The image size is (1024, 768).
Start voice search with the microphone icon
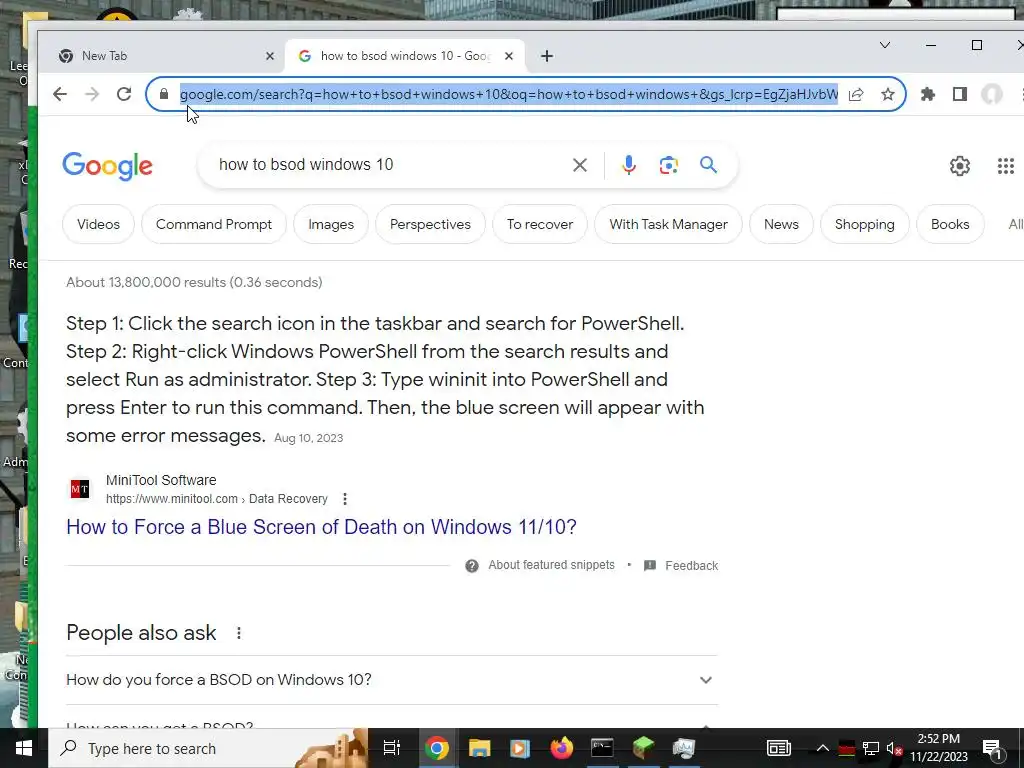pos(629,165)
